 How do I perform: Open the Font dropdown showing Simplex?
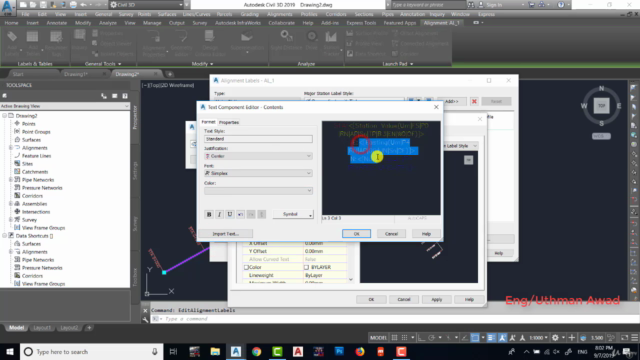(x=258, y=173)
